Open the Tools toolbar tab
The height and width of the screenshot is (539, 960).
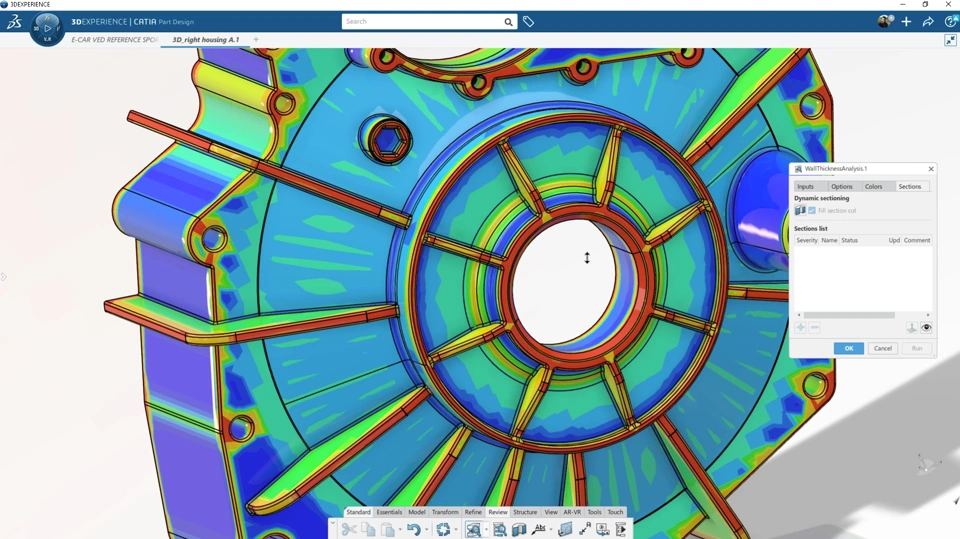[x=594, y=512]
